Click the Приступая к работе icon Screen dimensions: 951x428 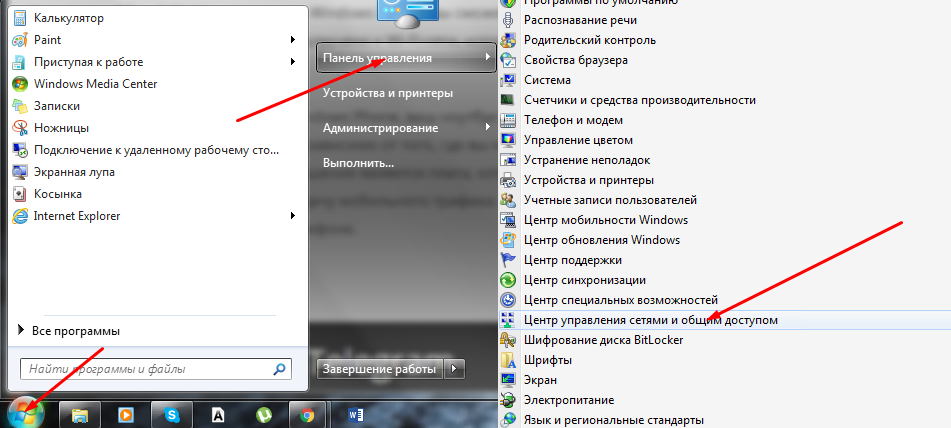pyautogui.click(x=20, y=62)
